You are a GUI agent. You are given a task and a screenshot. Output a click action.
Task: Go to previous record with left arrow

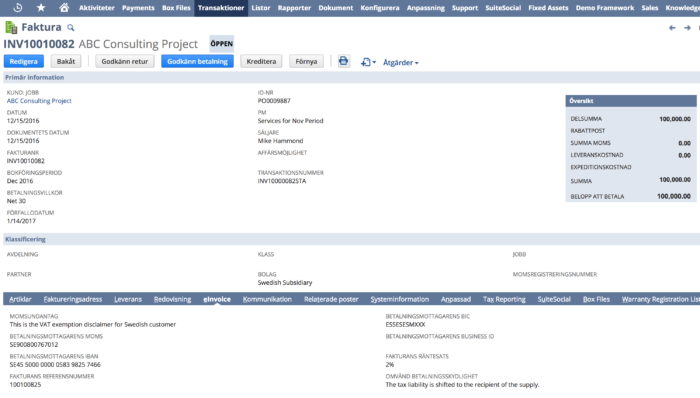click(672, 28)
